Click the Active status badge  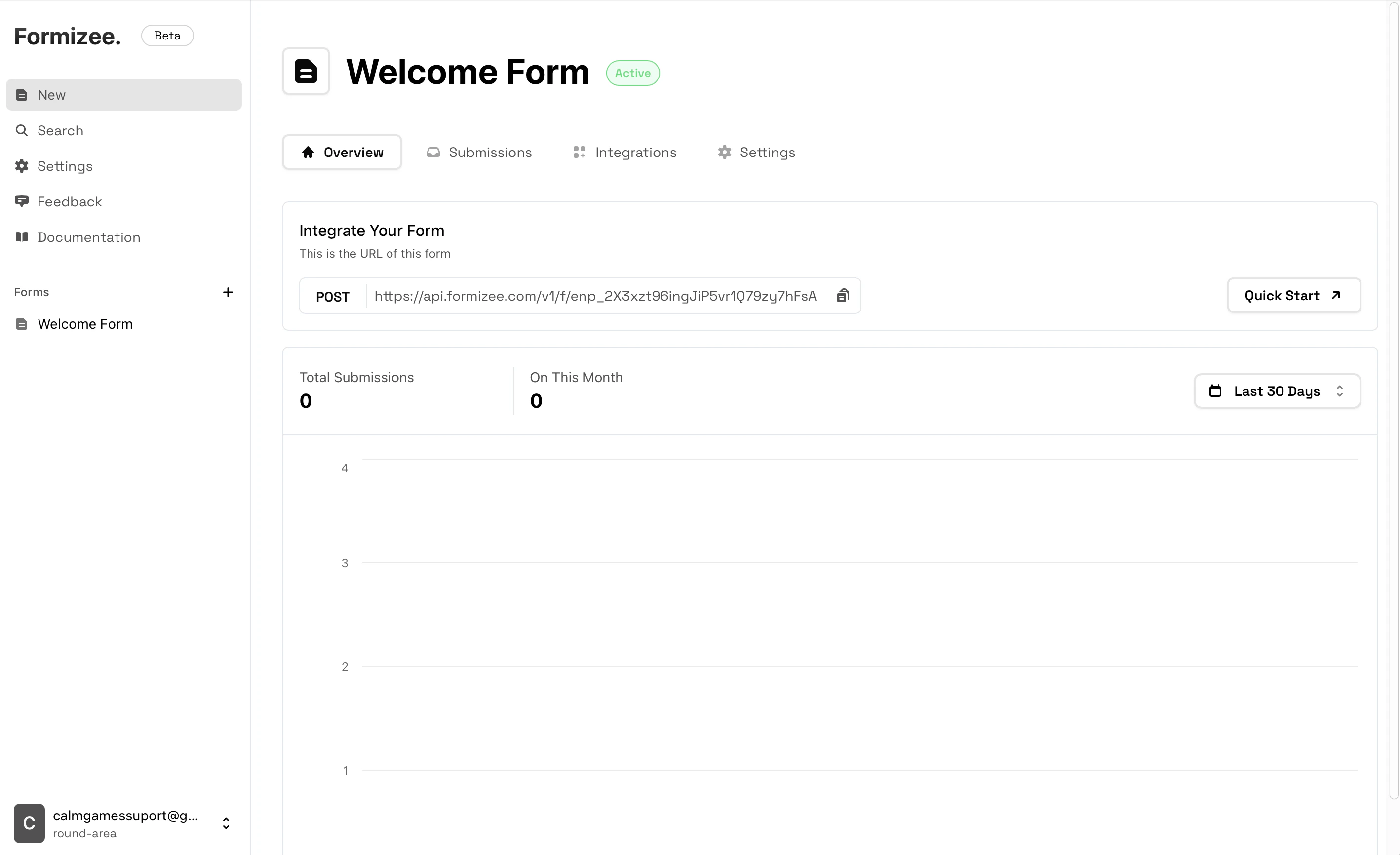633,73
